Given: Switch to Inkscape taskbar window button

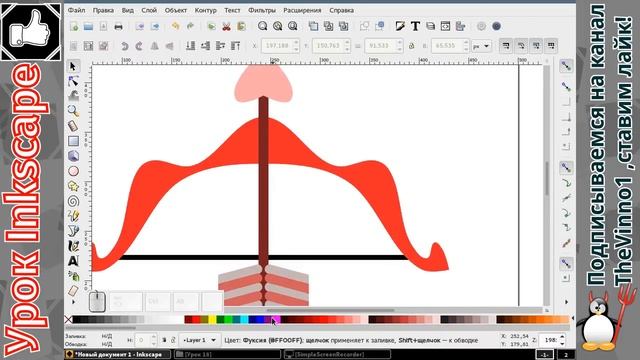Looking at the screenshot, I should (x=118, y=354).
